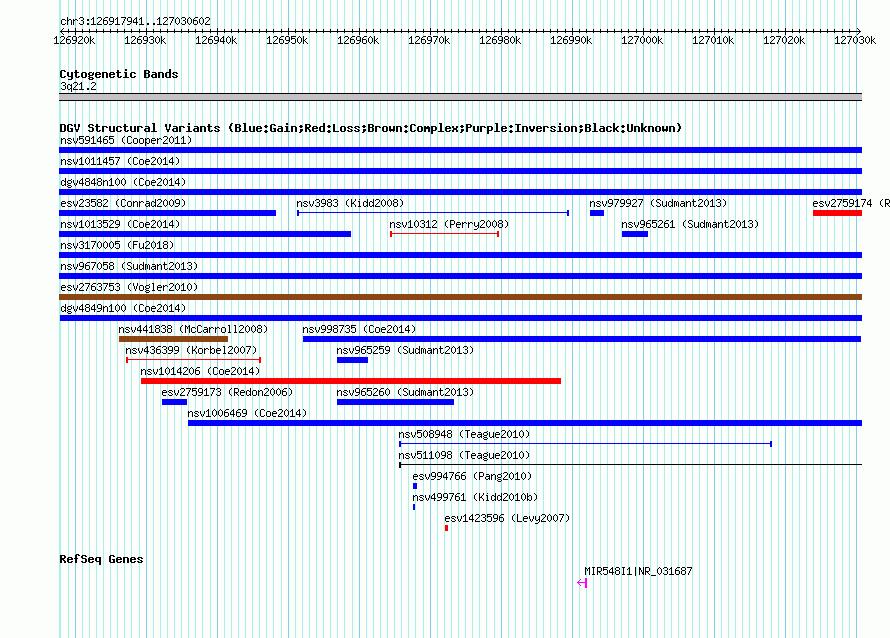Click the 127000k ruler tick label
Viewport: 890px width, 638px height.
pos(642,40)
